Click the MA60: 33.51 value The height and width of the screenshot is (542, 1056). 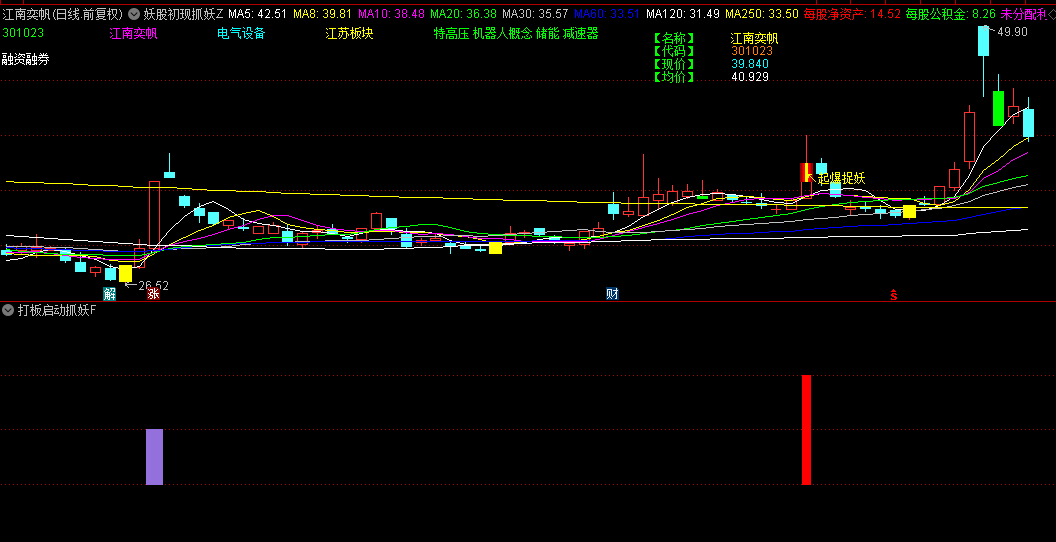coord(607,13)
